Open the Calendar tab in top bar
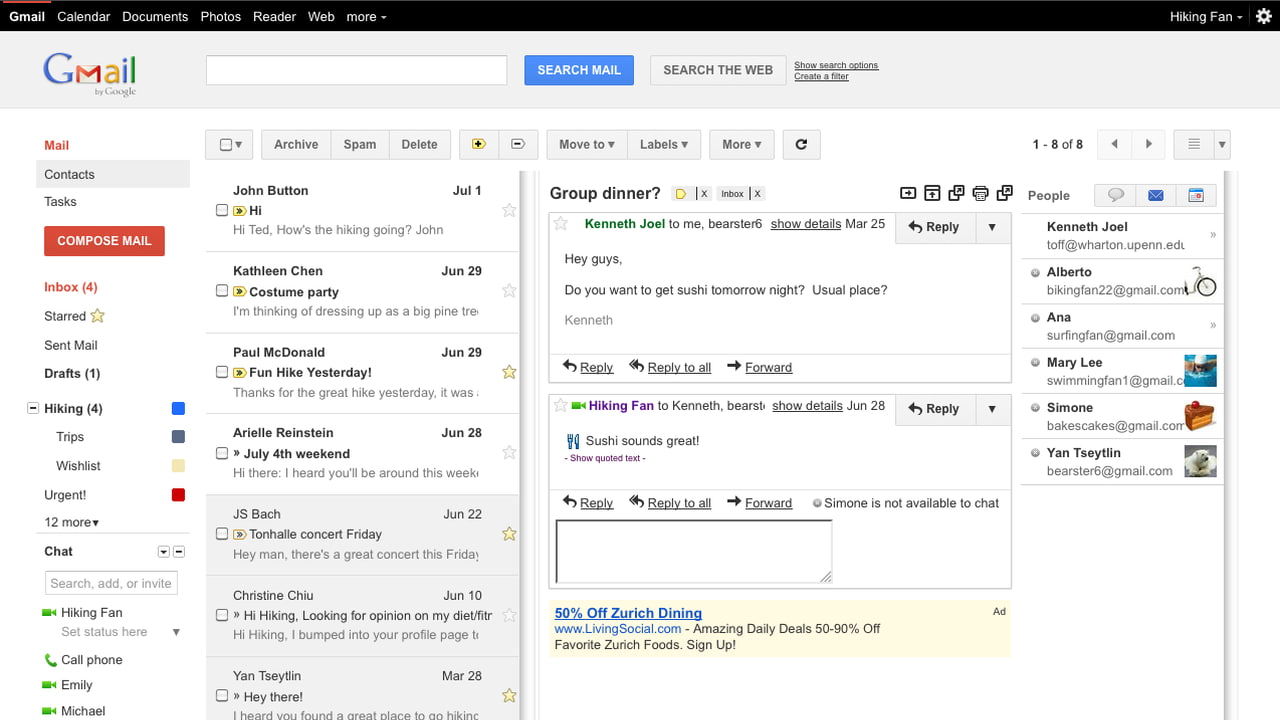 click(84, 16)
